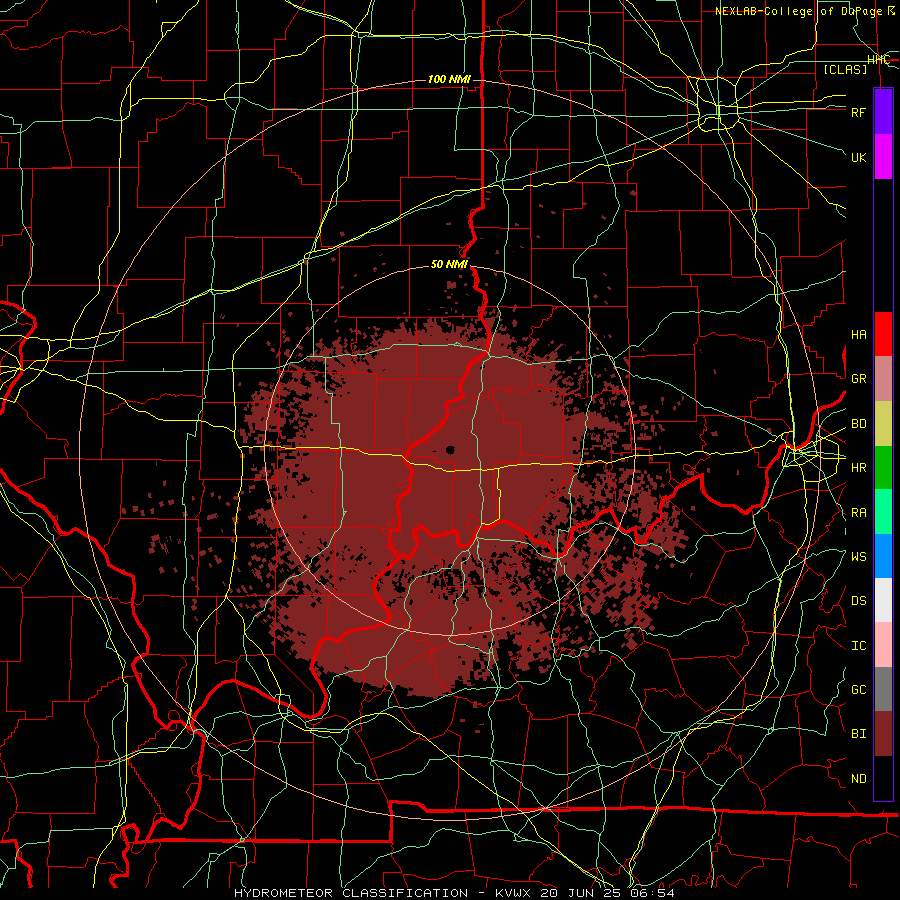Click the DS white legend swatch

point(883,600)
